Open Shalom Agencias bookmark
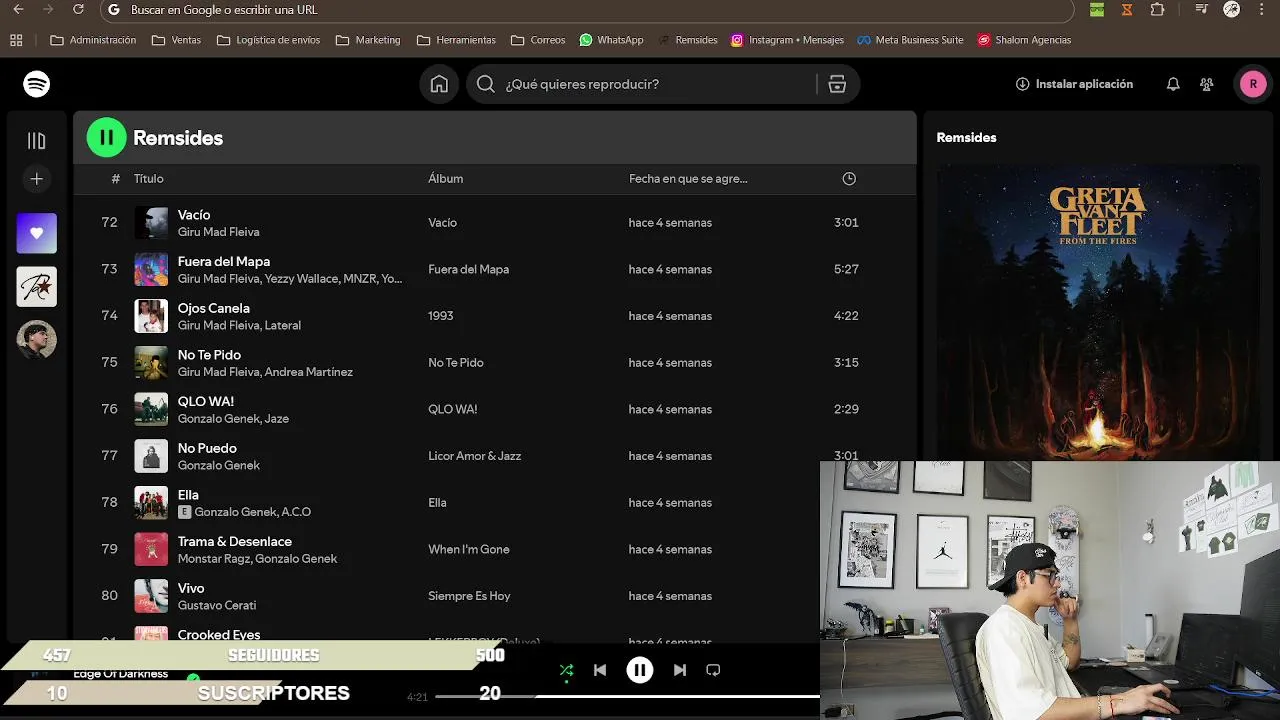 click(1024, 40)
